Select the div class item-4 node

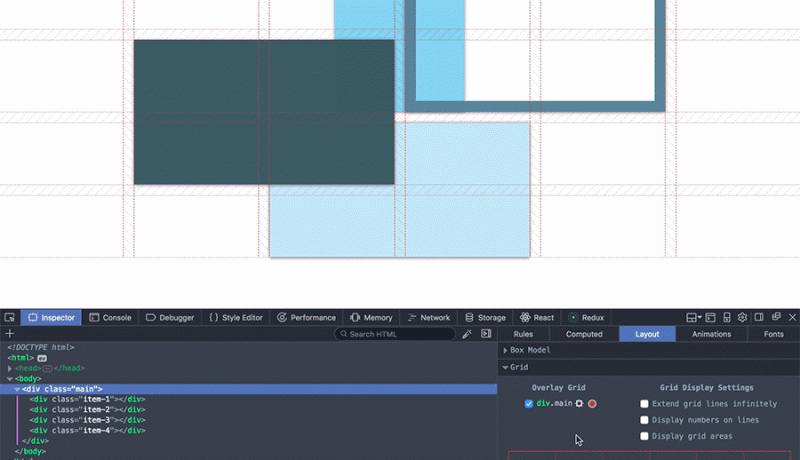tap(87, 430)
